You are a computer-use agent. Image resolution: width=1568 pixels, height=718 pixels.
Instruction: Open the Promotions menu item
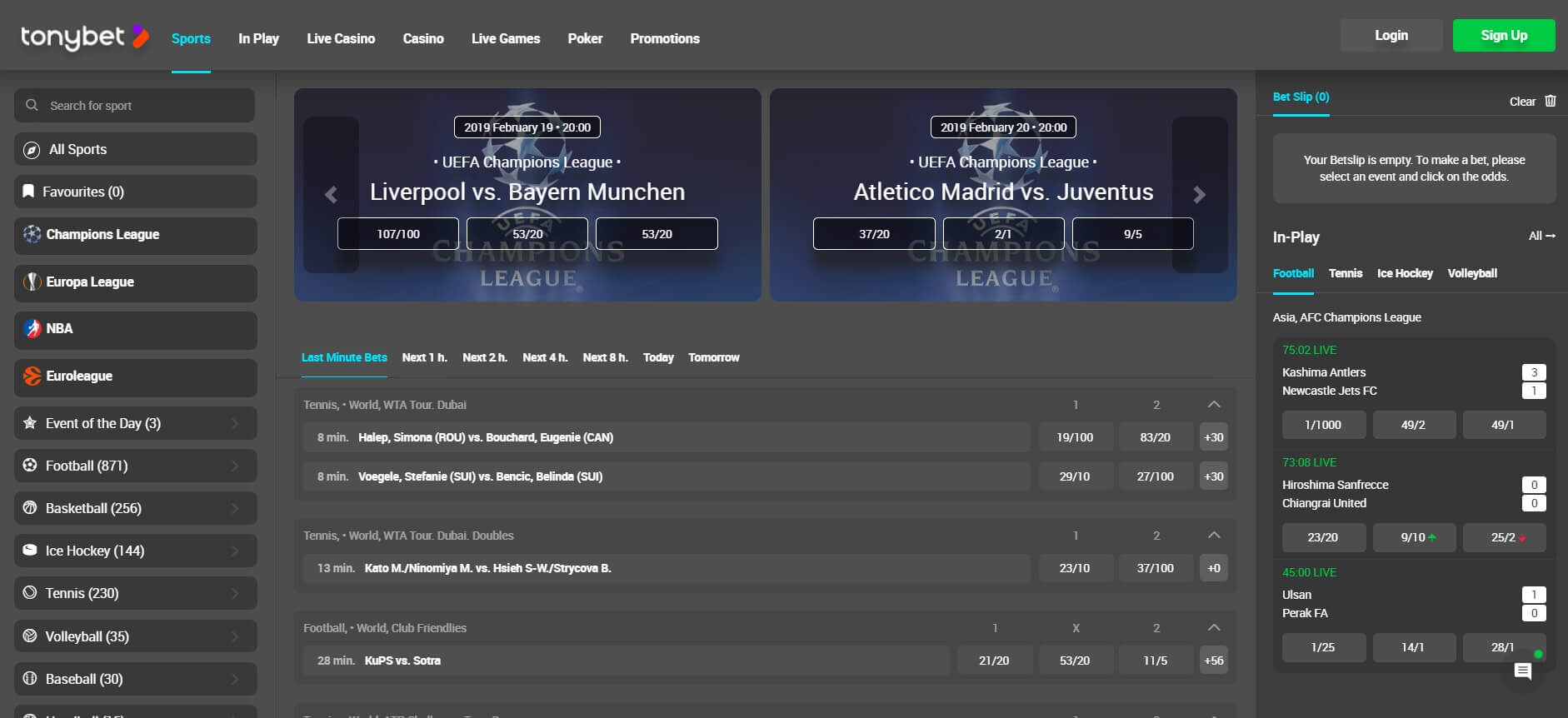coord(665,38)
